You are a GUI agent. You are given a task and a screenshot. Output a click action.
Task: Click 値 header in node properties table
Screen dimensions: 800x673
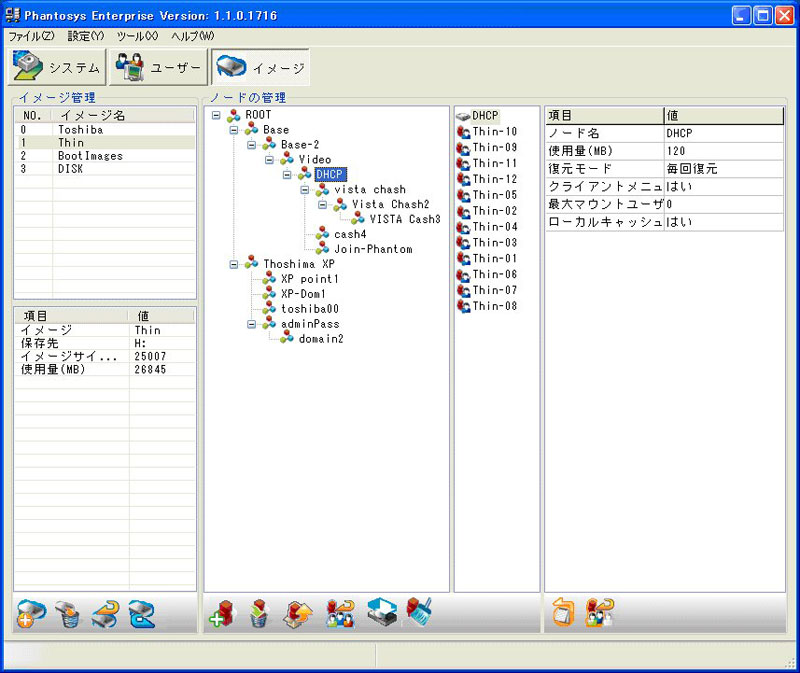tap(724, 115)
